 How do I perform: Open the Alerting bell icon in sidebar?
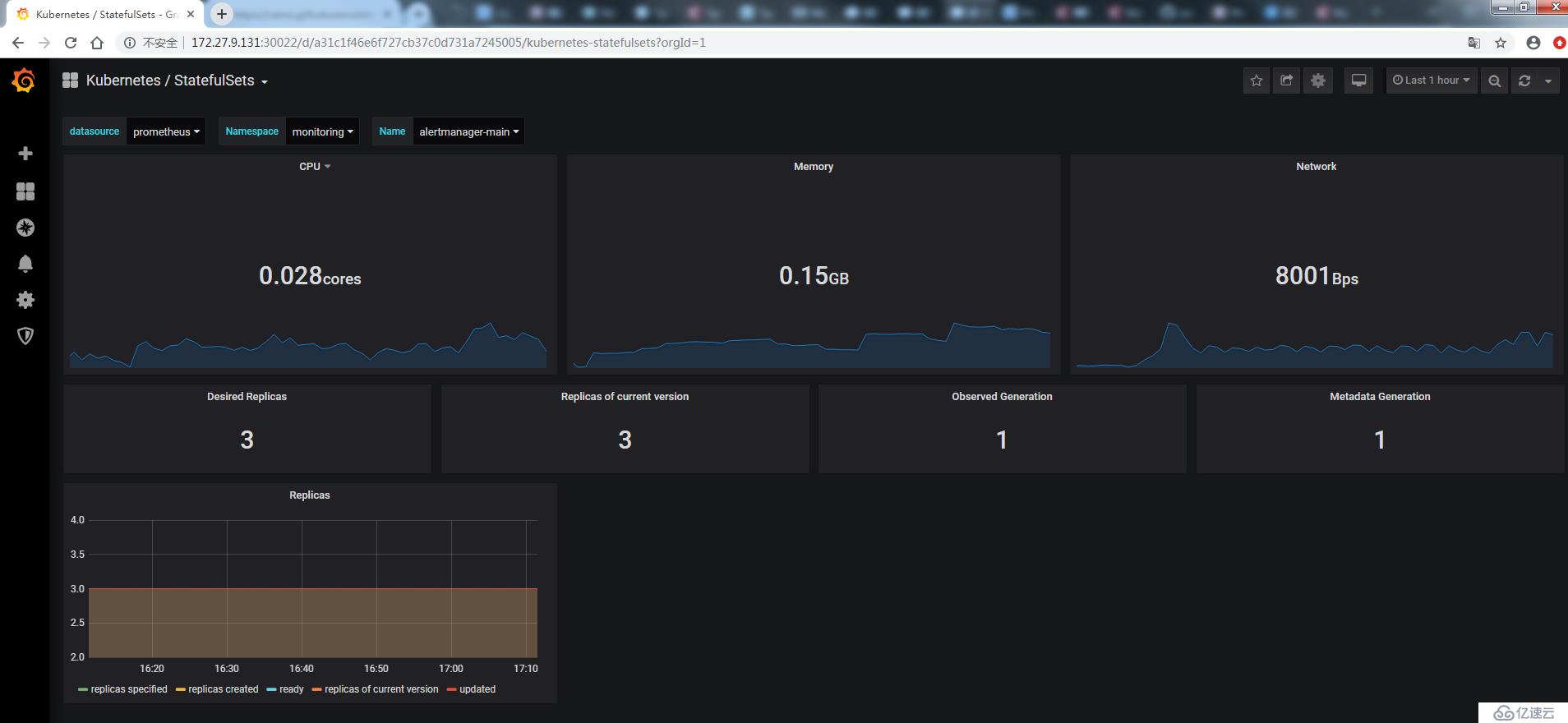tap(25, 263)
